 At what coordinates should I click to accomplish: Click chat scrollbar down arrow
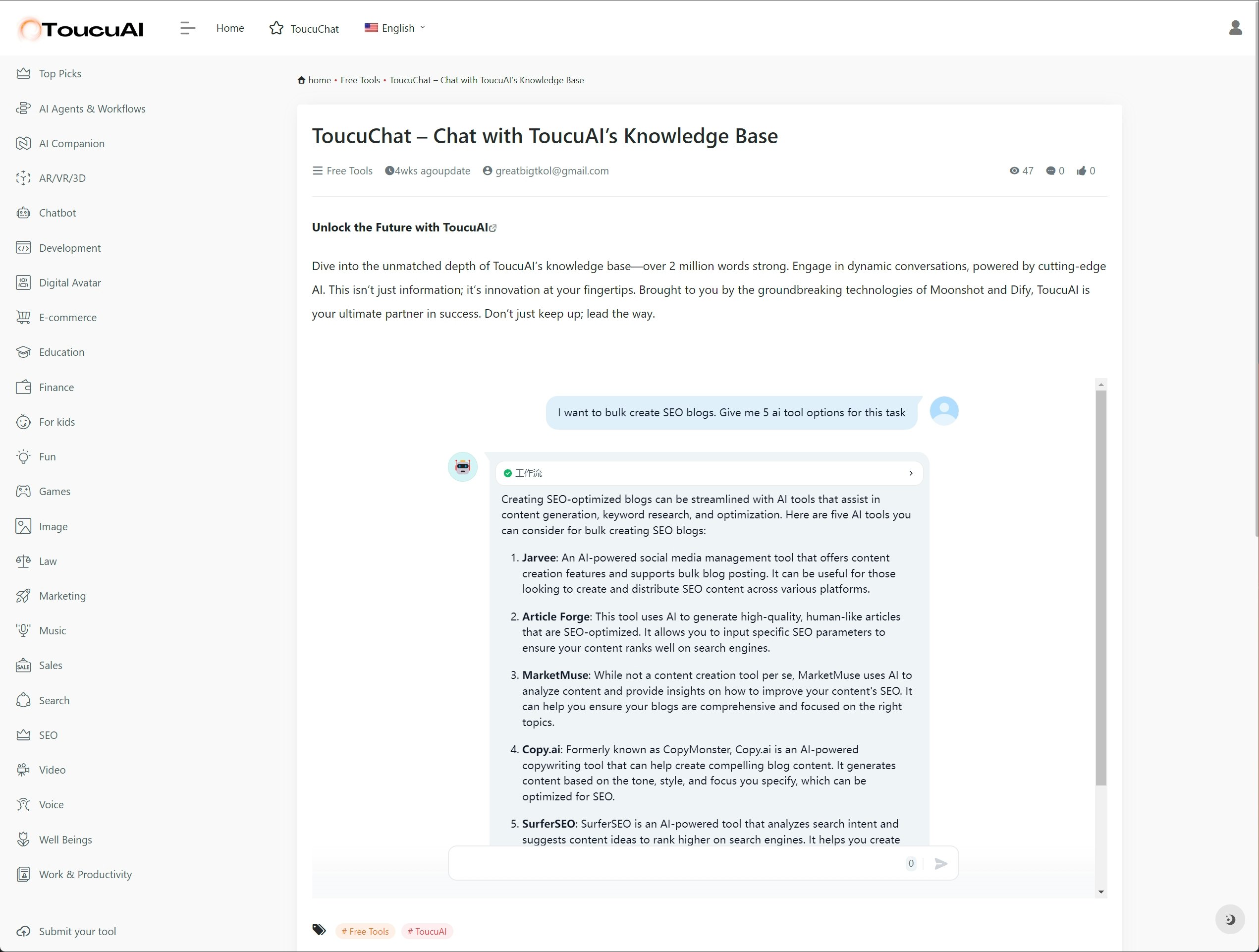(1101, 892)
